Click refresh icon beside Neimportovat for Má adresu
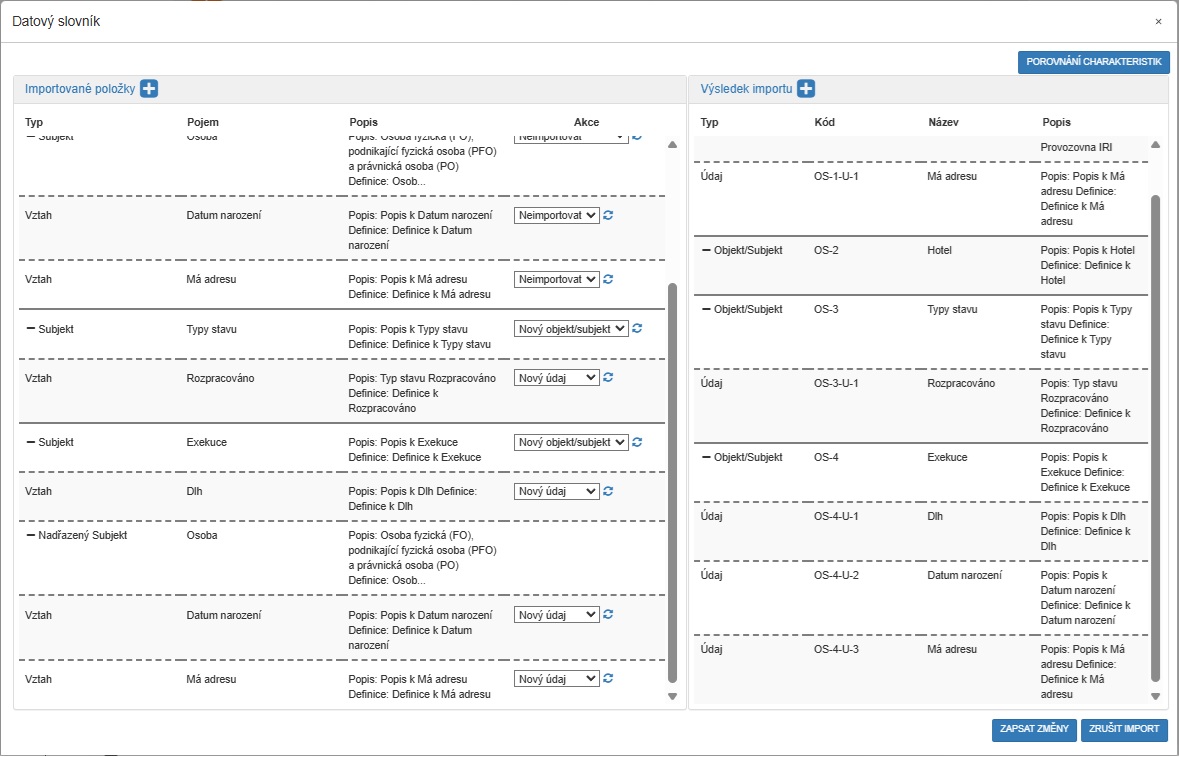This screenshot has width=1179, height=757. [608, 279]
